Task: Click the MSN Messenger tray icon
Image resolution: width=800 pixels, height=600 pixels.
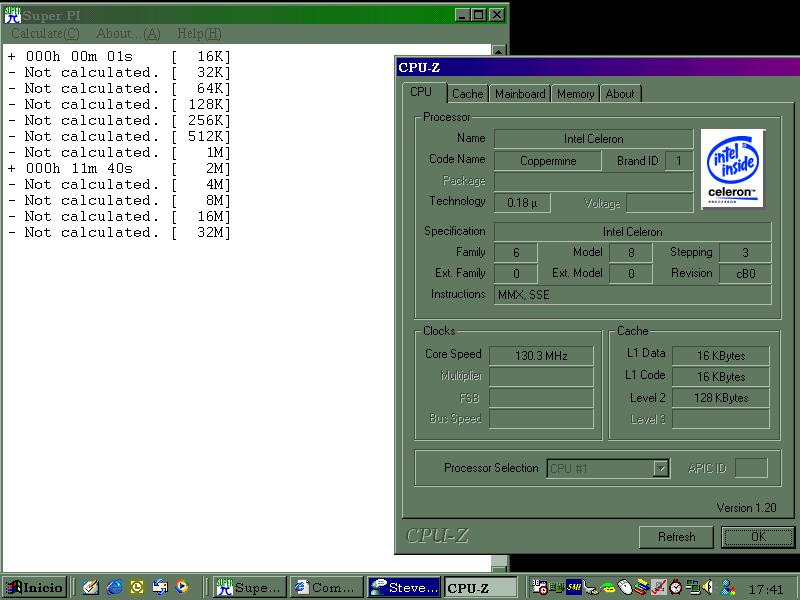Action: pyautogui.click(x=729, y=588)
